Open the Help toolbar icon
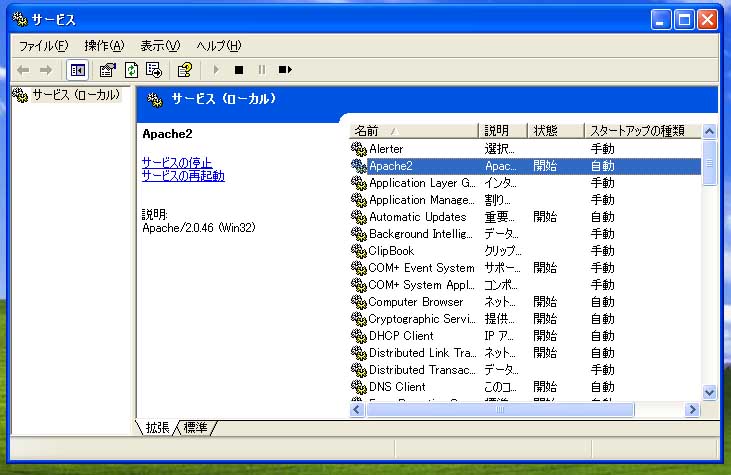This screenshot has height=475, width=731. point(185,70)
